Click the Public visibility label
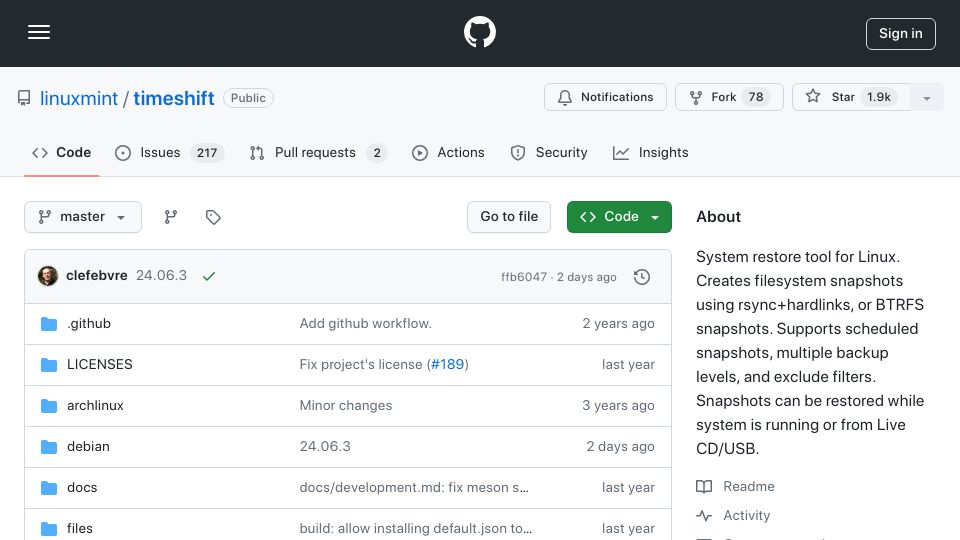 248,98
